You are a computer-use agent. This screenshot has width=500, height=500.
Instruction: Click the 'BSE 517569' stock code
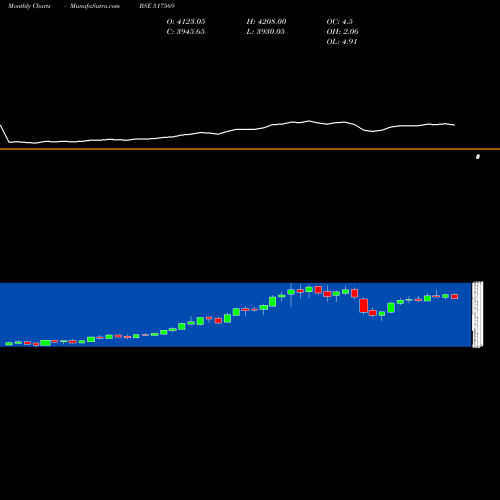click(x=157, y=6)
